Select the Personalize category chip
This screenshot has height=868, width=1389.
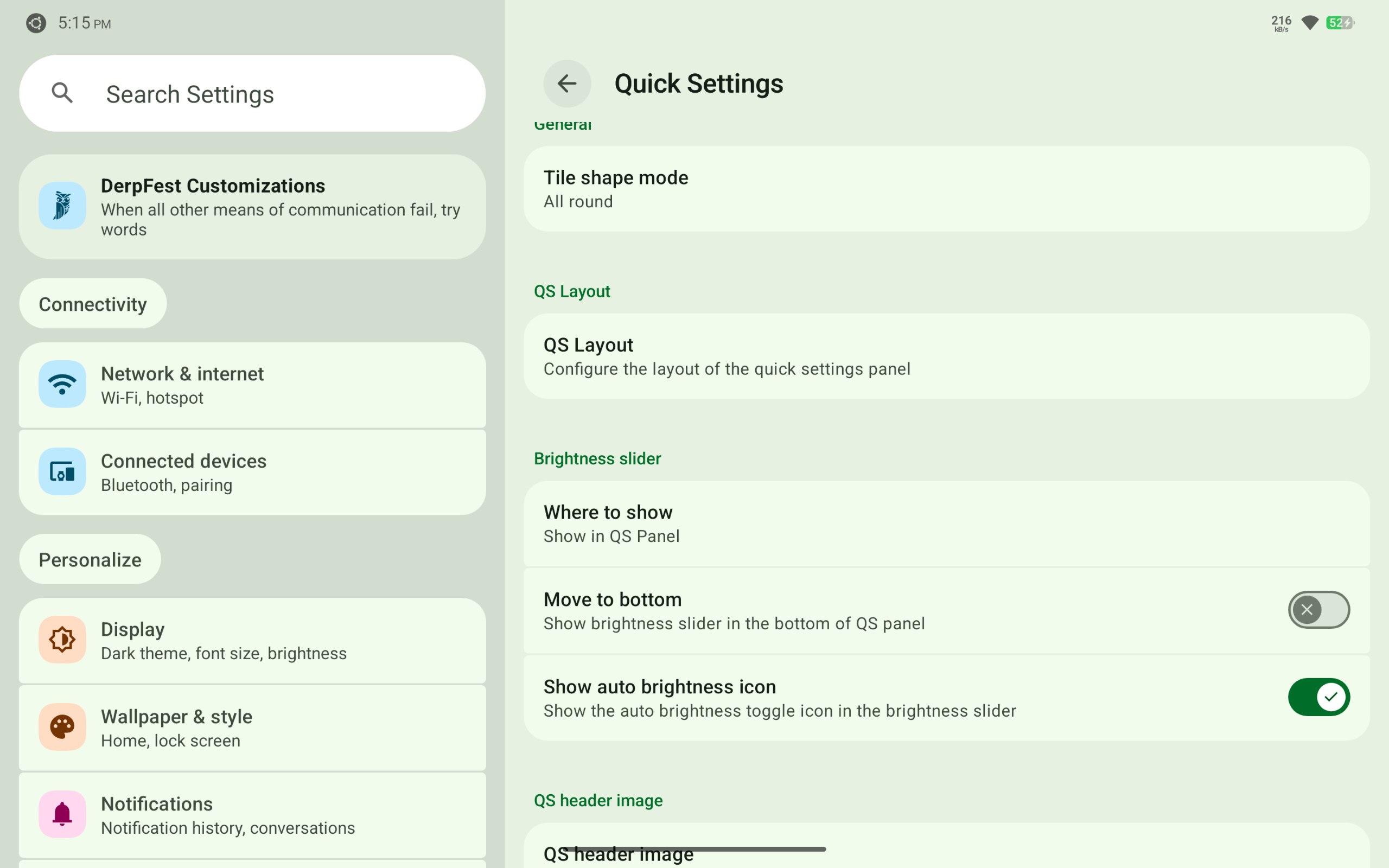(x=90, y=559)
